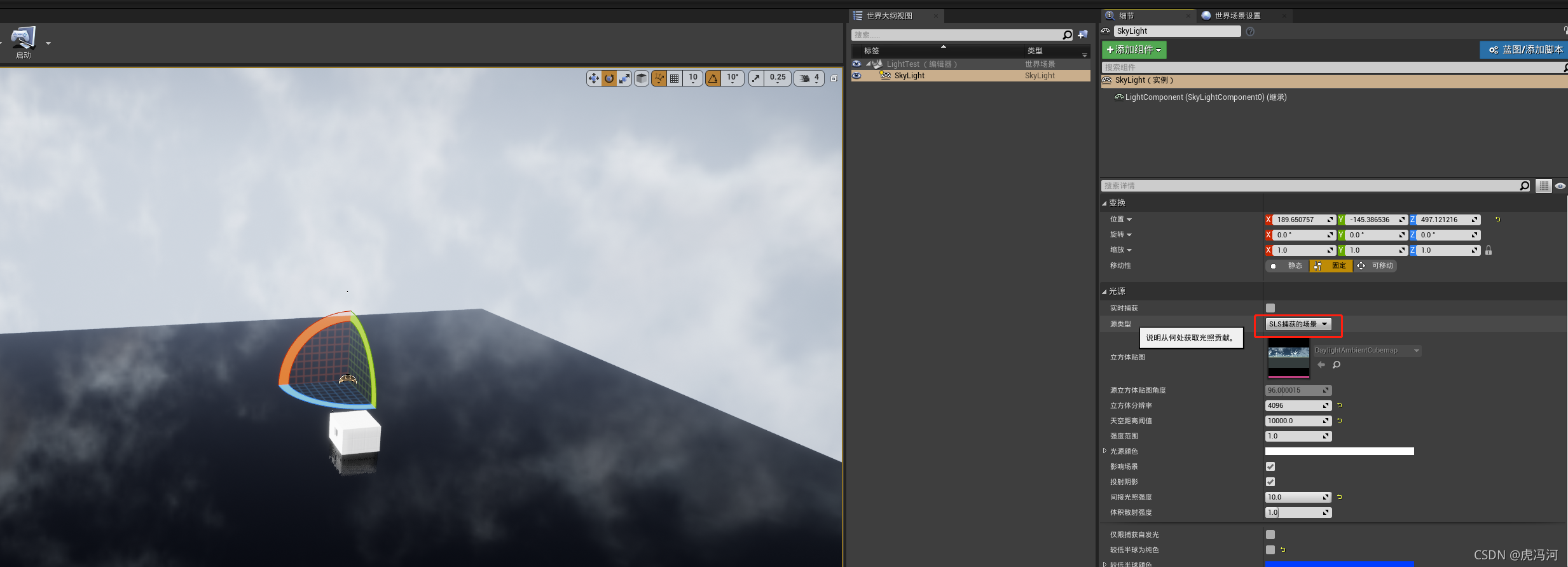Set mobility to 固定 stationary

pos(1331,266)
